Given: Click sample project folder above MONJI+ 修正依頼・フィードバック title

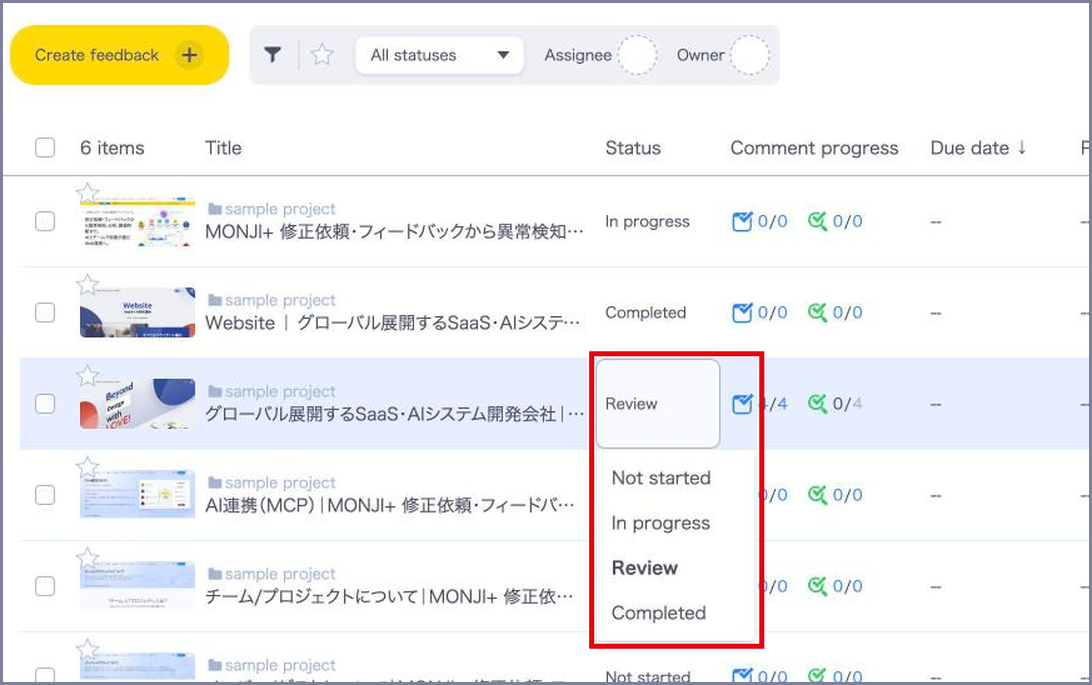Looking at the screenshot, I should point(272,209).
